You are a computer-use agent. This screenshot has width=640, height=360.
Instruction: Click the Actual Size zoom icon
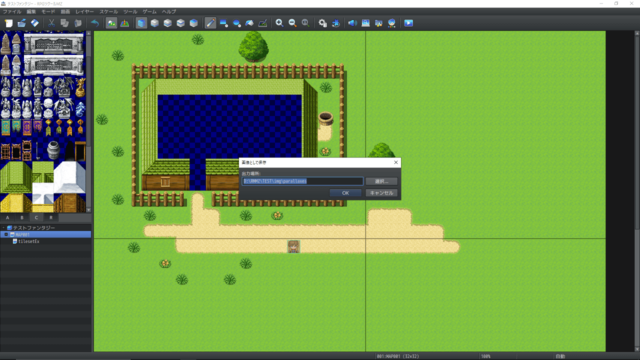(305, 23)
